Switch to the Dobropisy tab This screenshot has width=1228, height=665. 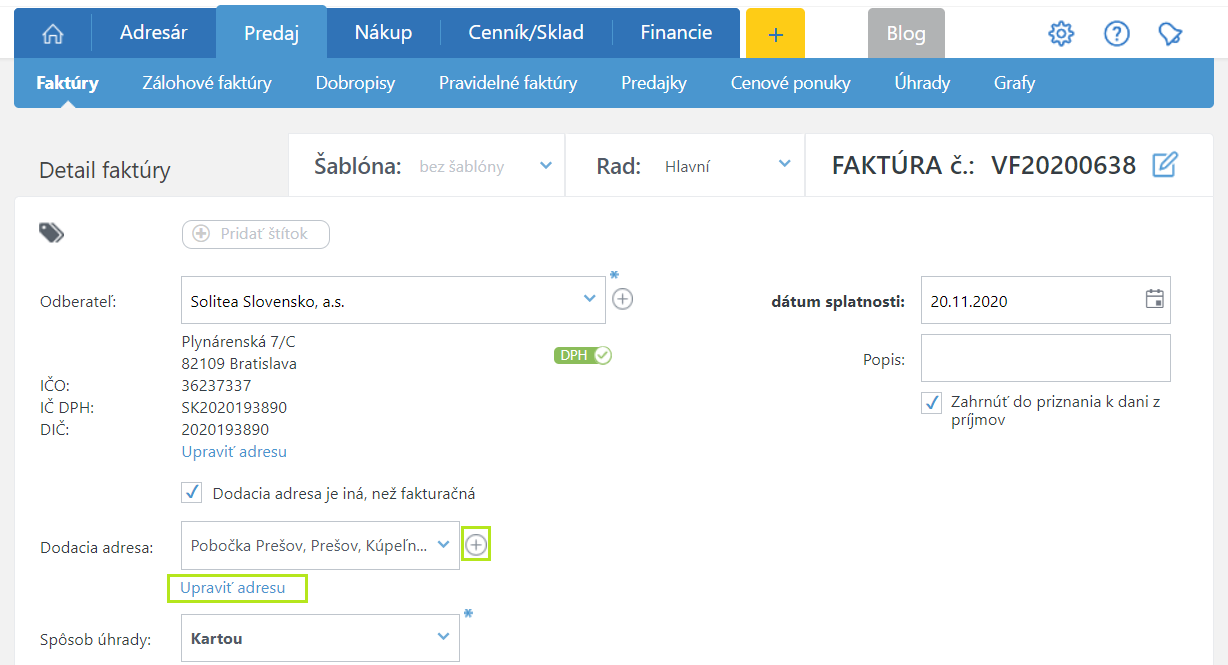coord(355,83)
